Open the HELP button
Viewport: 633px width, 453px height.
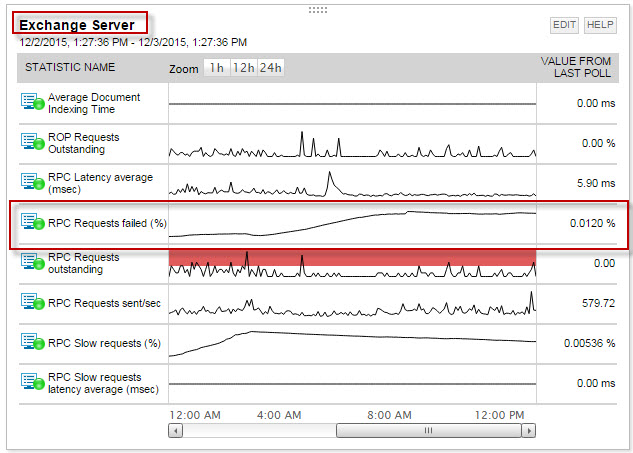coord(600,25)
